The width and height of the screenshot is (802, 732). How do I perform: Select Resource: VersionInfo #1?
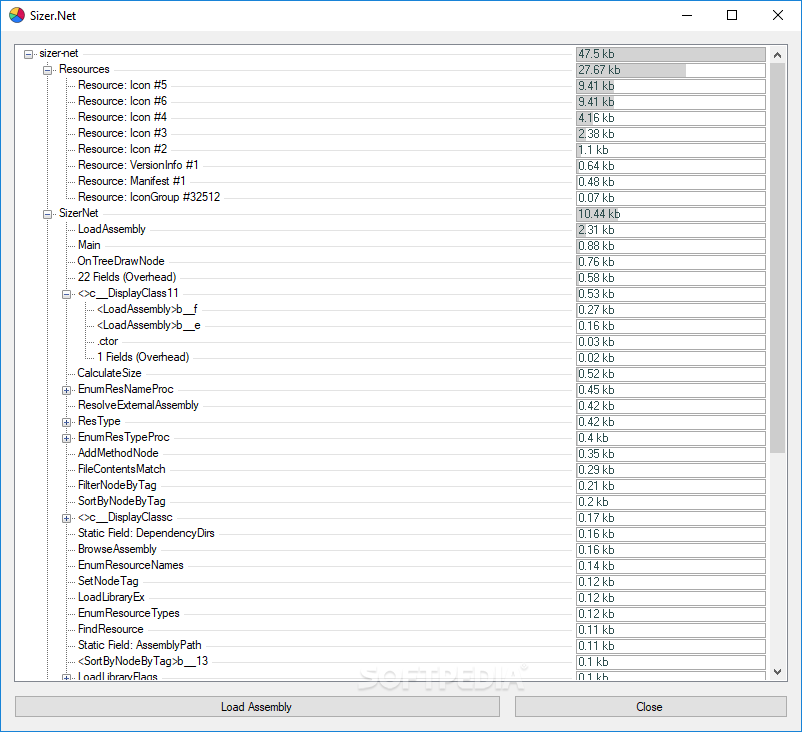click(x=138, y=165)
